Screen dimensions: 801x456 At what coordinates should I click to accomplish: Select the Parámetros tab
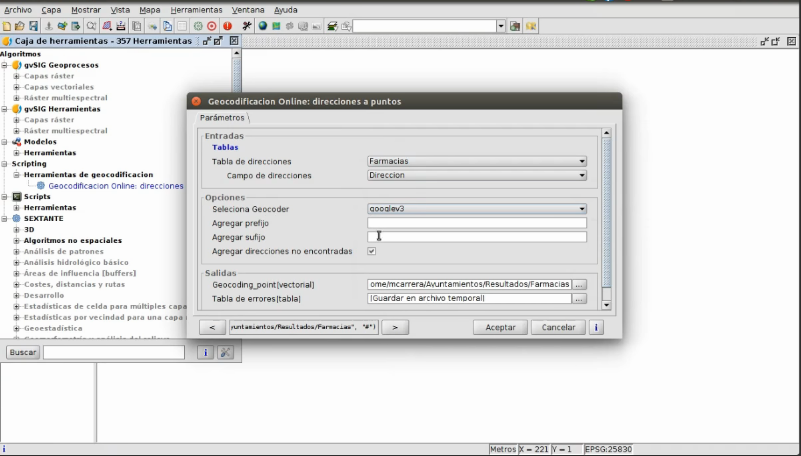click(x=223, y=118)
